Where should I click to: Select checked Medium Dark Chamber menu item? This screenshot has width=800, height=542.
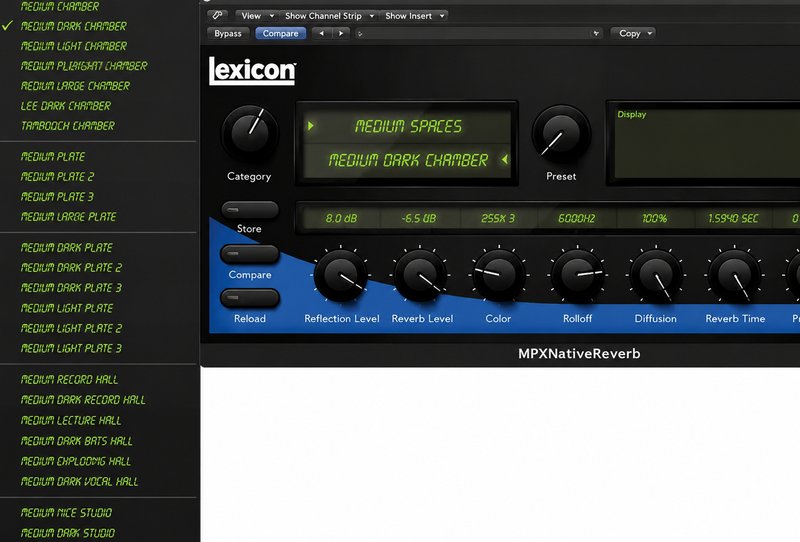73,26
